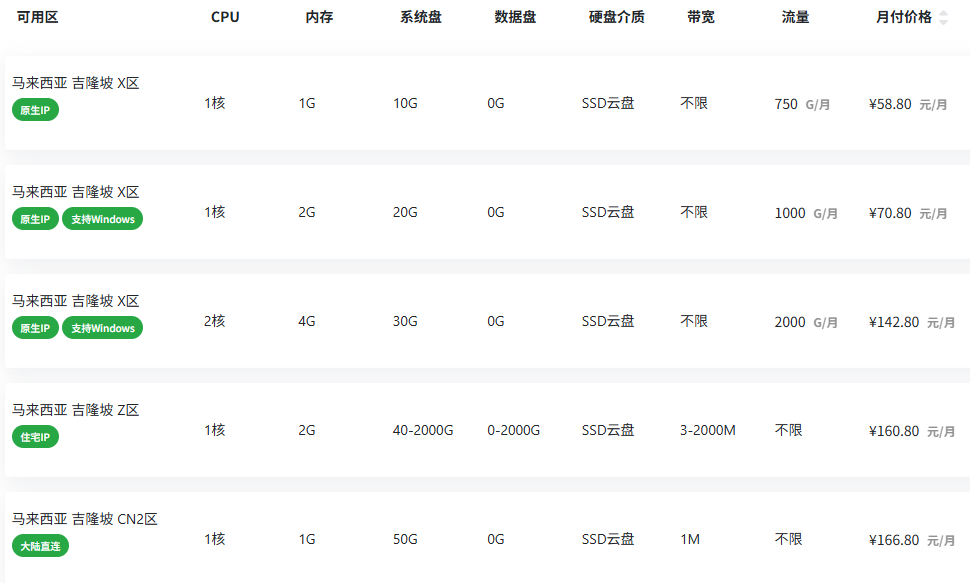Select the 马来西亚 吉隆坡 CN2区 plan
Viewport: 970px width, 583px height.
pyautogui.click(x=487, y=537)
